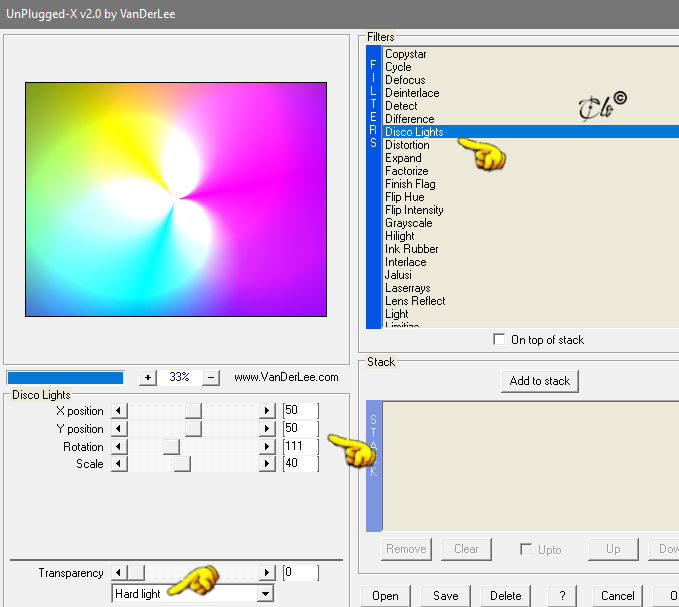The width and height of the screenshot is (679, 607).
Task: Click the Rotation slider thumb
Action: (x=171, y=446)
